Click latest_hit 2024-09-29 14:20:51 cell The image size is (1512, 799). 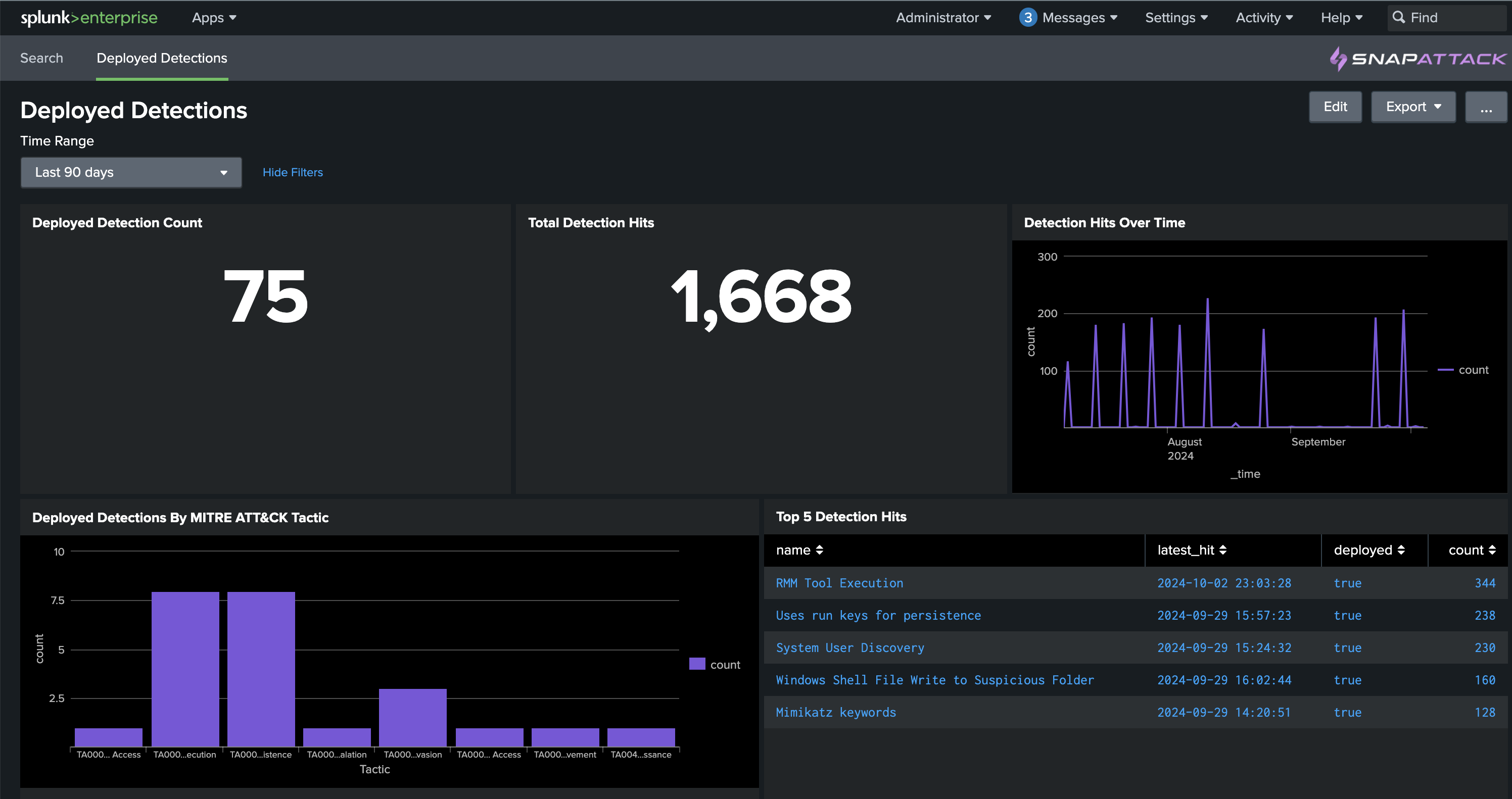coord(1224,712)
